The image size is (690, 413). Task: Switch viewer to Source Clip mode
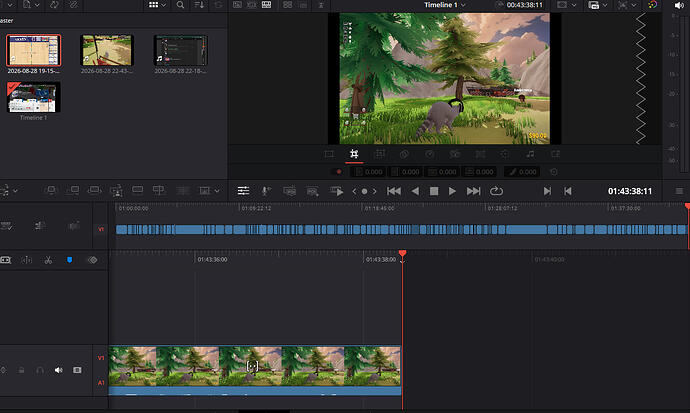[237, 5]
